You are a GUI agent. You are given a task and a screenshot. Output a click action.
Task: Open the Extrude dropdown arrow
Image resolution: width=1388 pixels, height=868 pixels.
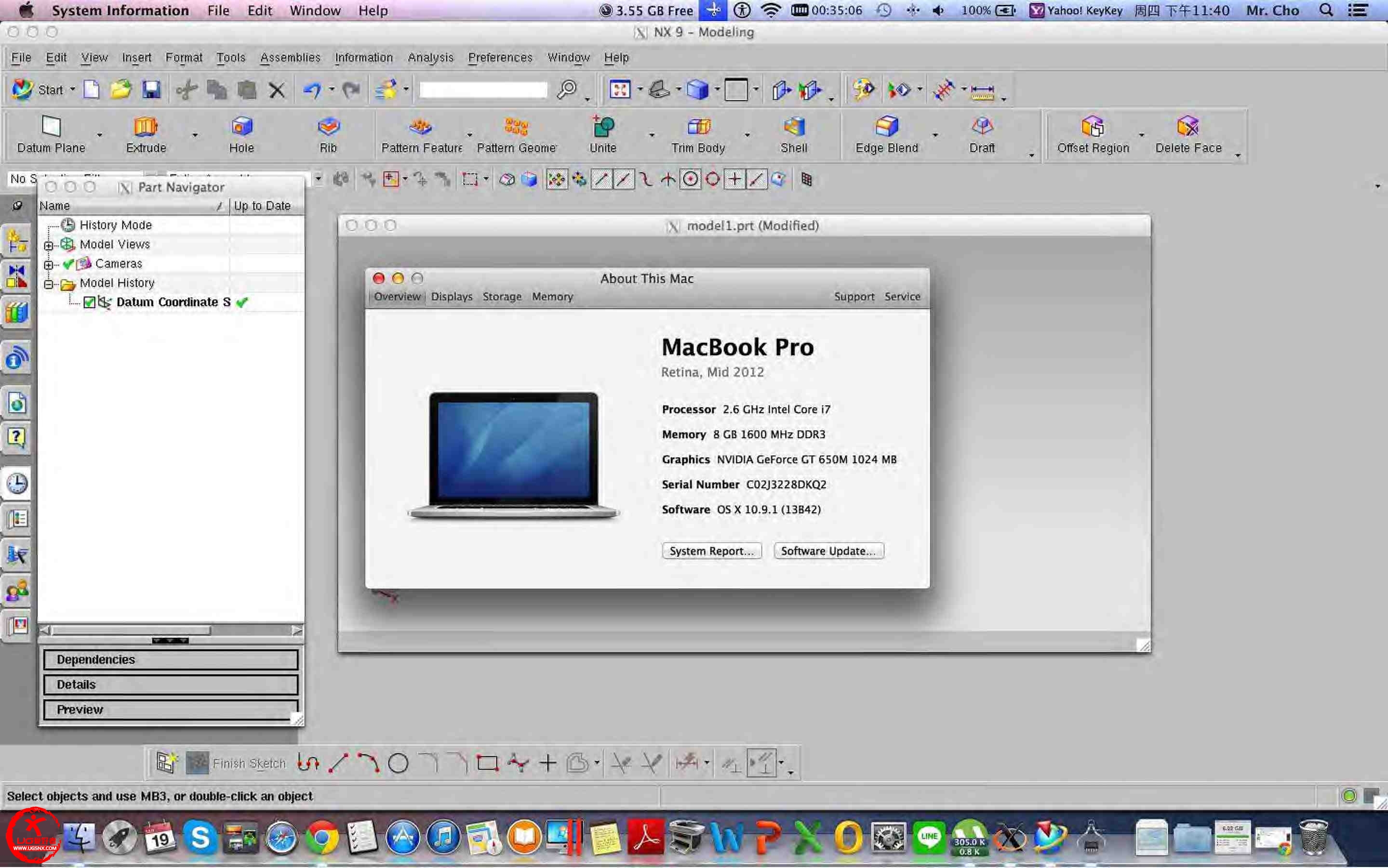tap(195, 135)
